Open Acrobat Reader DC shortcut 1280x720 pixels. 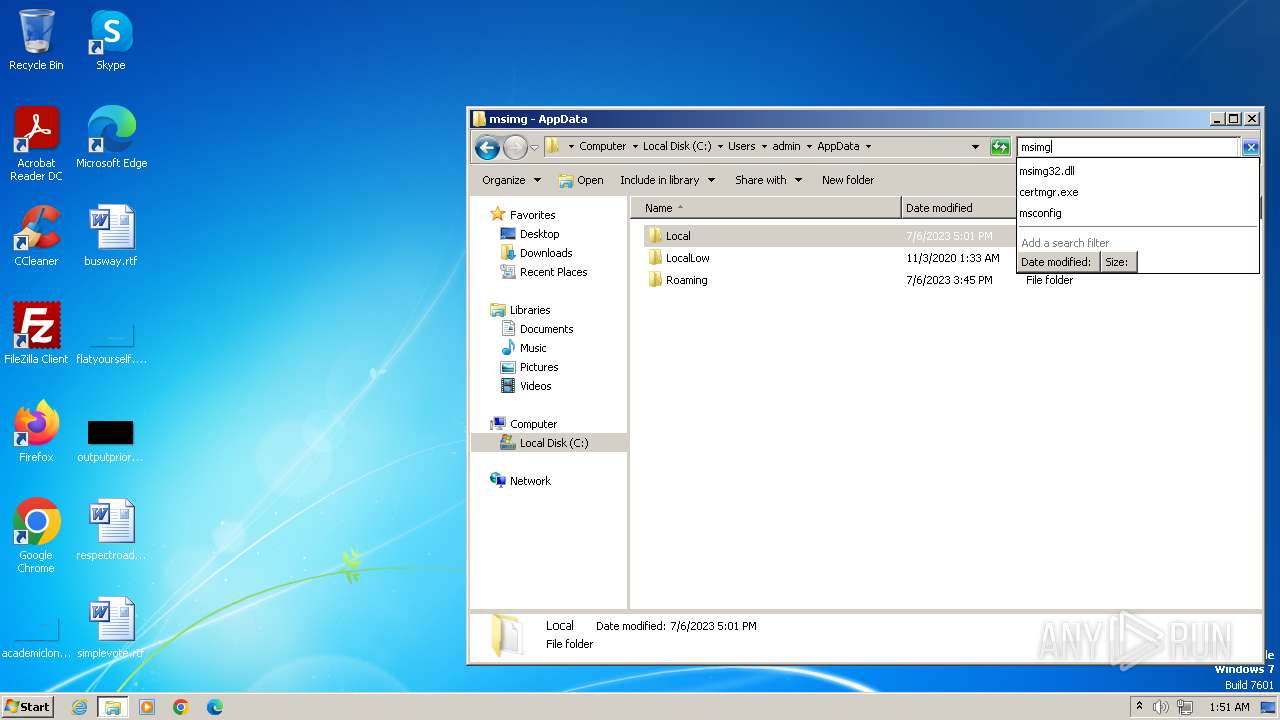click(x=36, y=143)
